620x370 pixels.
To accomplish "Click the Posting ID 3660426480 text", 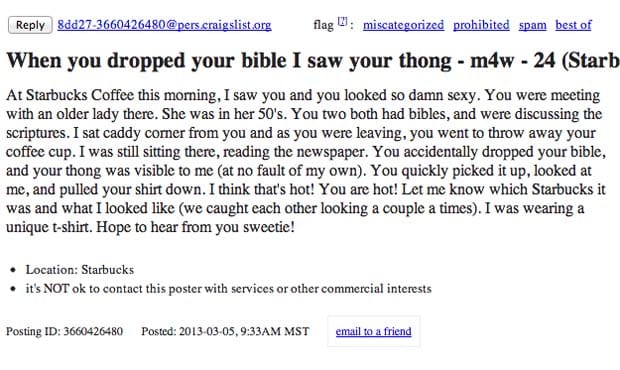I will click(x=64, y=331).
